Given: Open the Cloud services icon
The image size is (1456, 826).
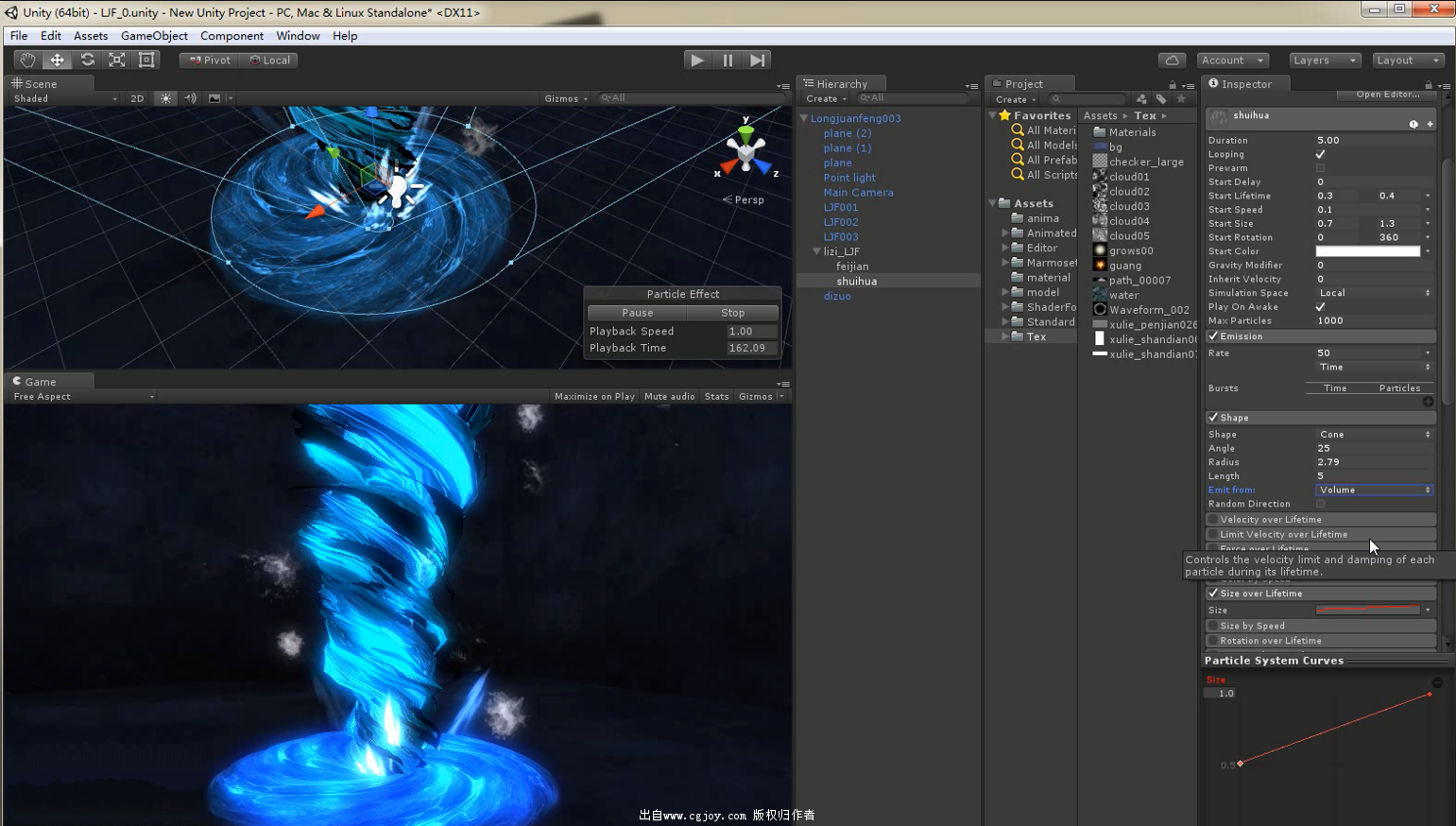Looking at the screenshot, I should pyautogui.click(x=1172, y=60).
